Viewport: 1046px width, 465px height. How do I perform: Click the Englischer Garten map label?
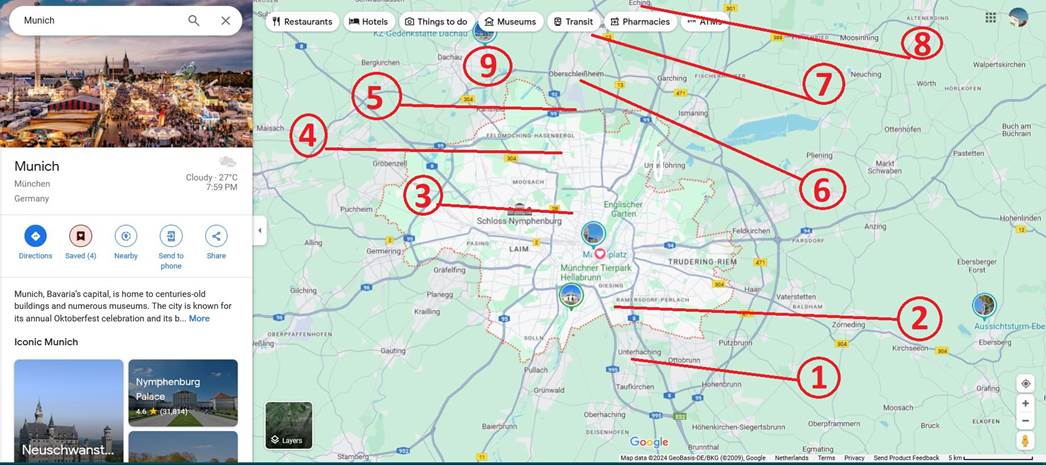click(623, 209)
